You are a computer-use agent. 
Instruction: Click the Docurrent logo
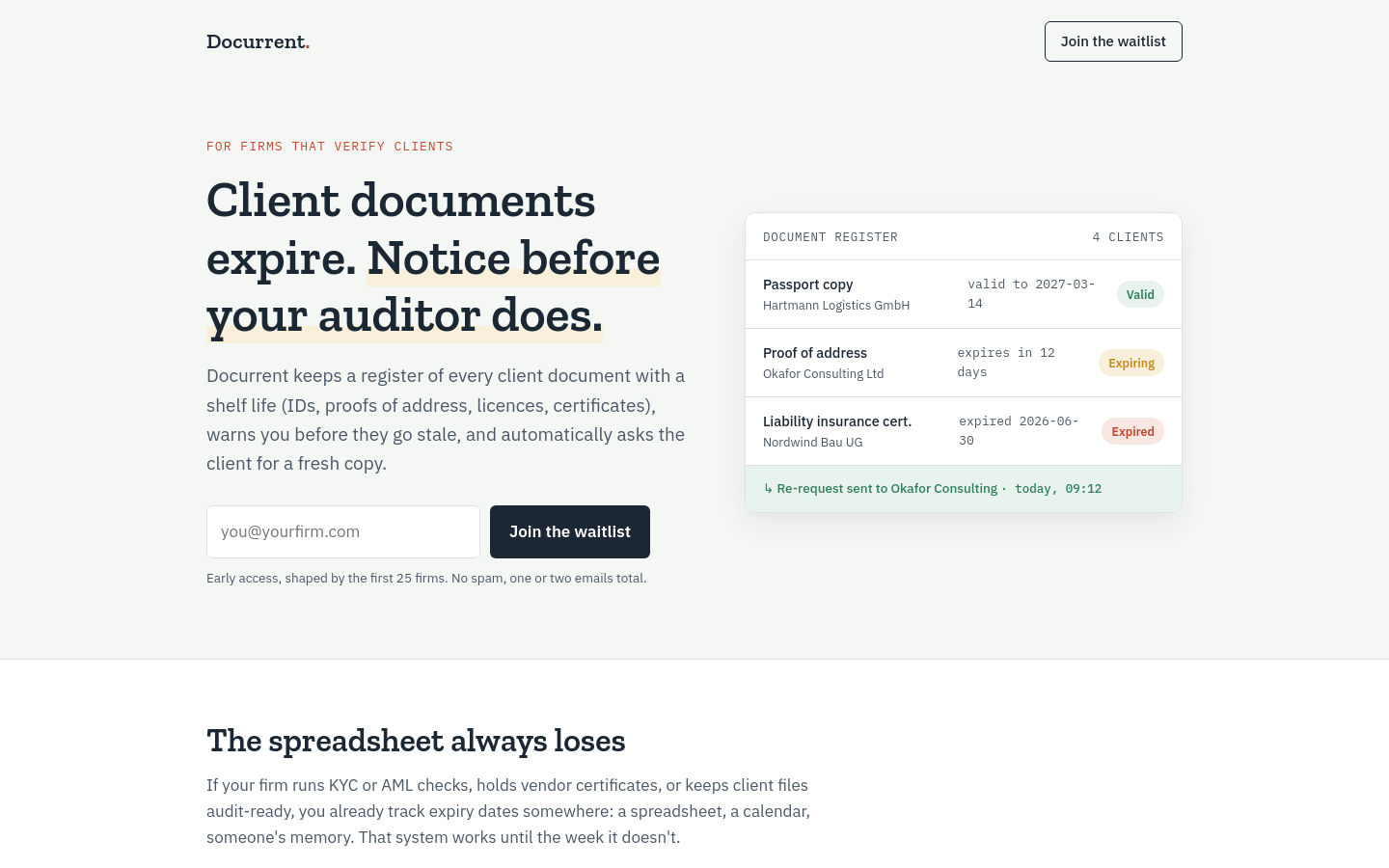click(258, 41)
